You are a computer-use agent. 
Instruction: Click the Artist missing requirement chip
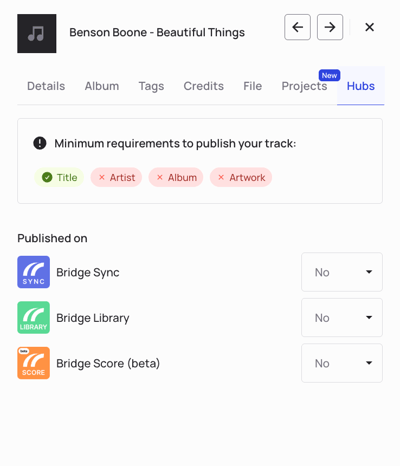coord(116,177)
